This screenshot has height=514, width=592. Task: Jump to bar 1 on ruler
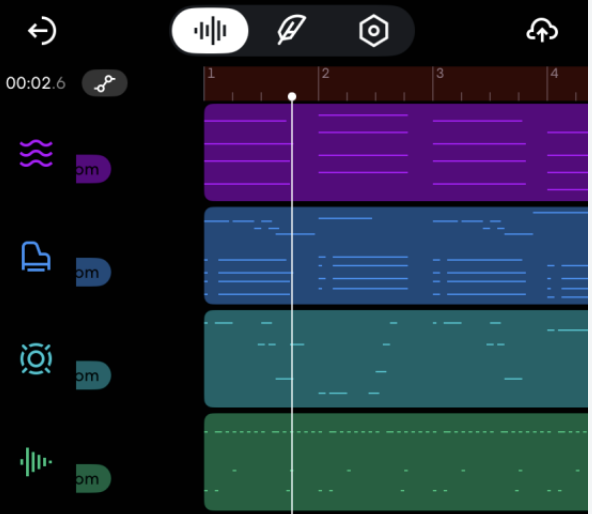[211, 74]
